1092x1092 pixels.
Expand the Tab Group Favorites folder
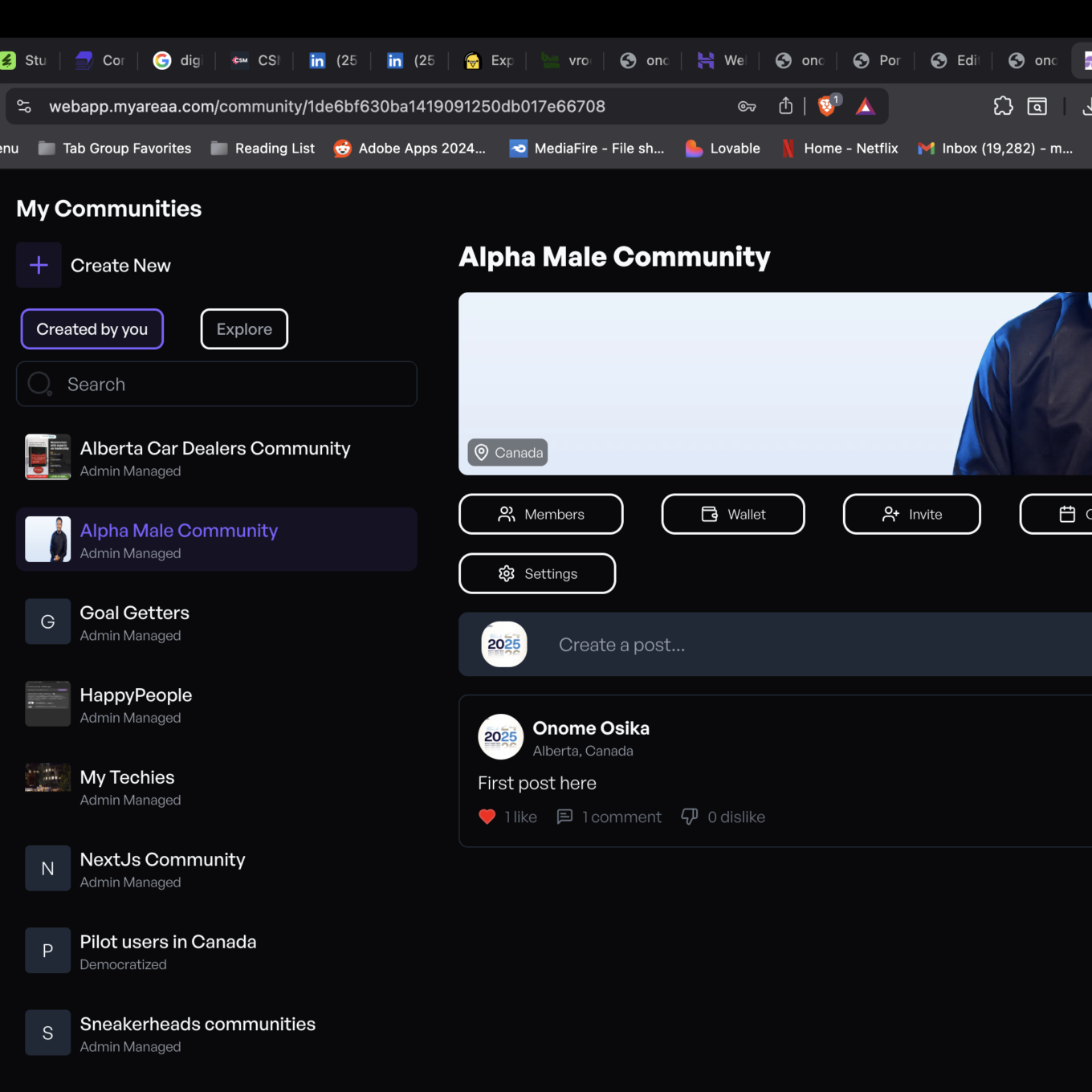click(114, 148)
